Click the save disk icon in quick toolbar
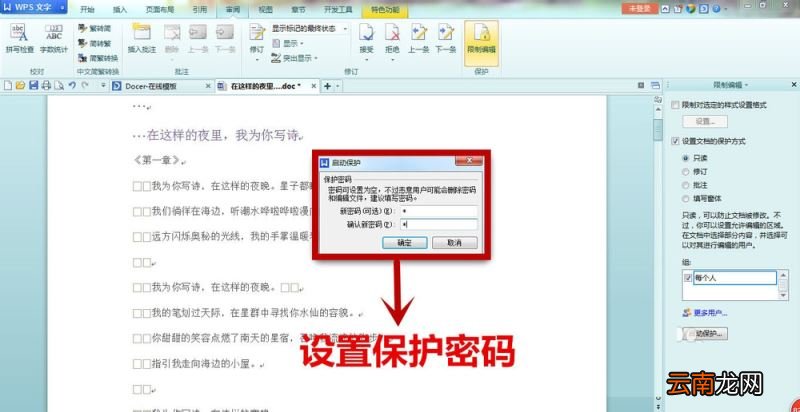This screenshot has width=800, height=412. pyautogui.click(x=34, y=86)
